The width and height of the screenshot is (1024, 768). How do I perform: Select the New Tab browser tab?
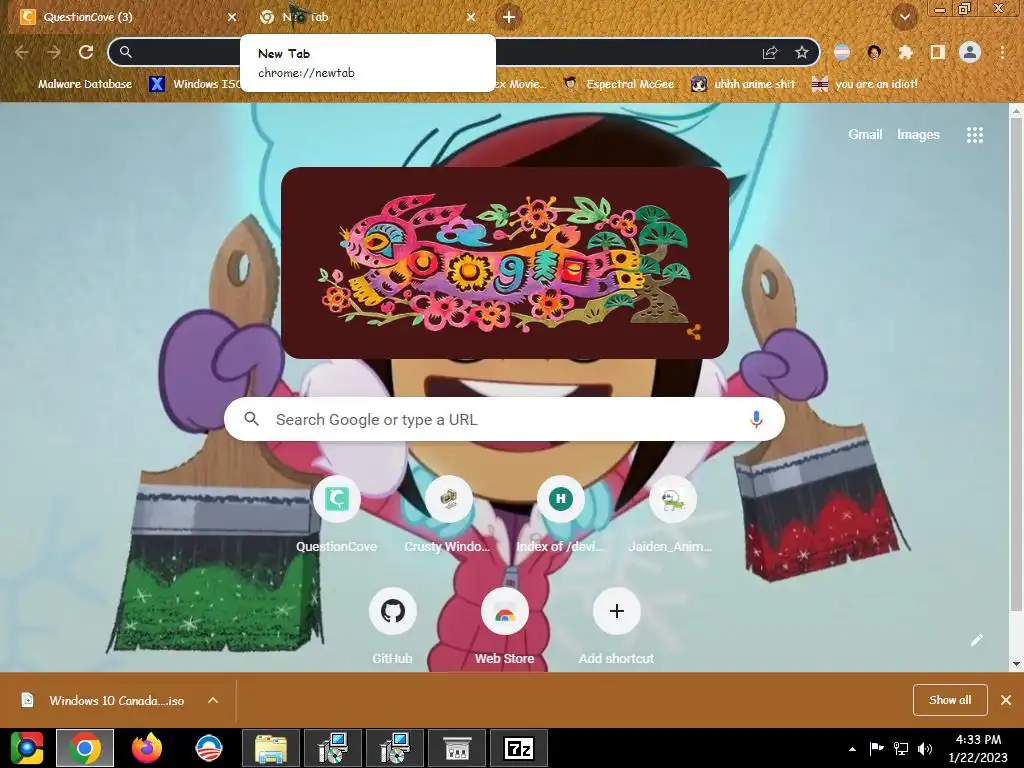(368, 17)
